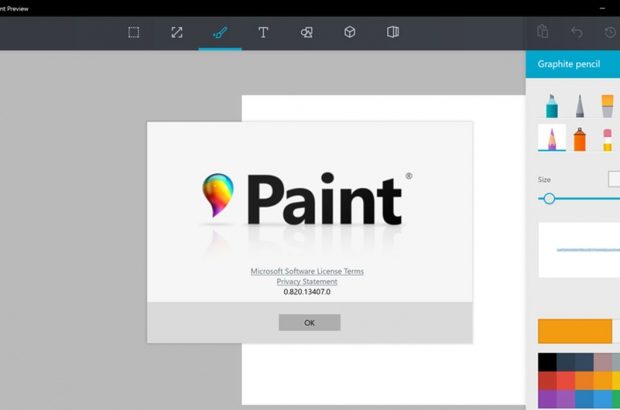Open the Brushes tool in the toolbar
This screenshot has height=410, width=620.
[220, 32]
